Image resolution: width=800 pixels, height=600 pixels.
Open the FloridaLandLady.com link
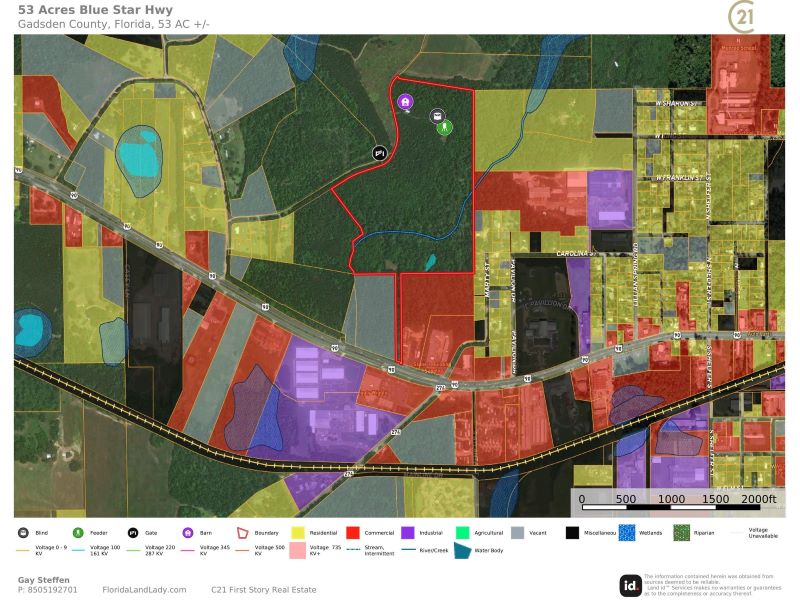[x=144, y=590]
